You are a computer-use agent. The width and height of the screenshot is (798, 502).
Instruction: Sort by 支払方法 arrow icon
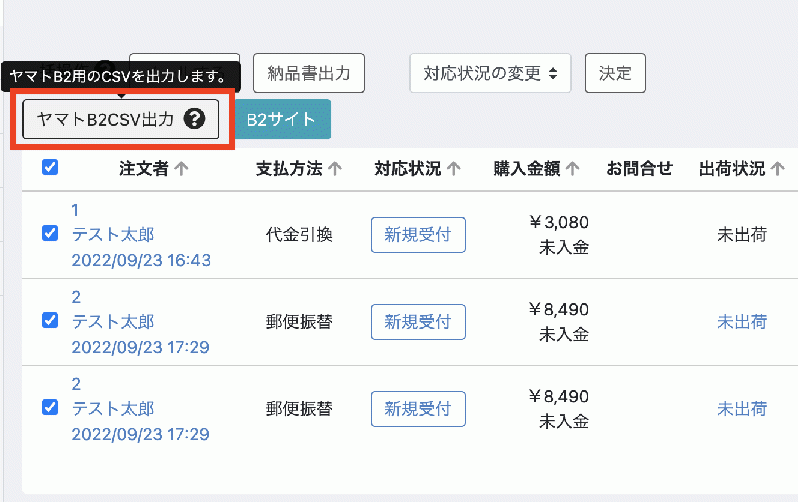[x=335, y=169]
